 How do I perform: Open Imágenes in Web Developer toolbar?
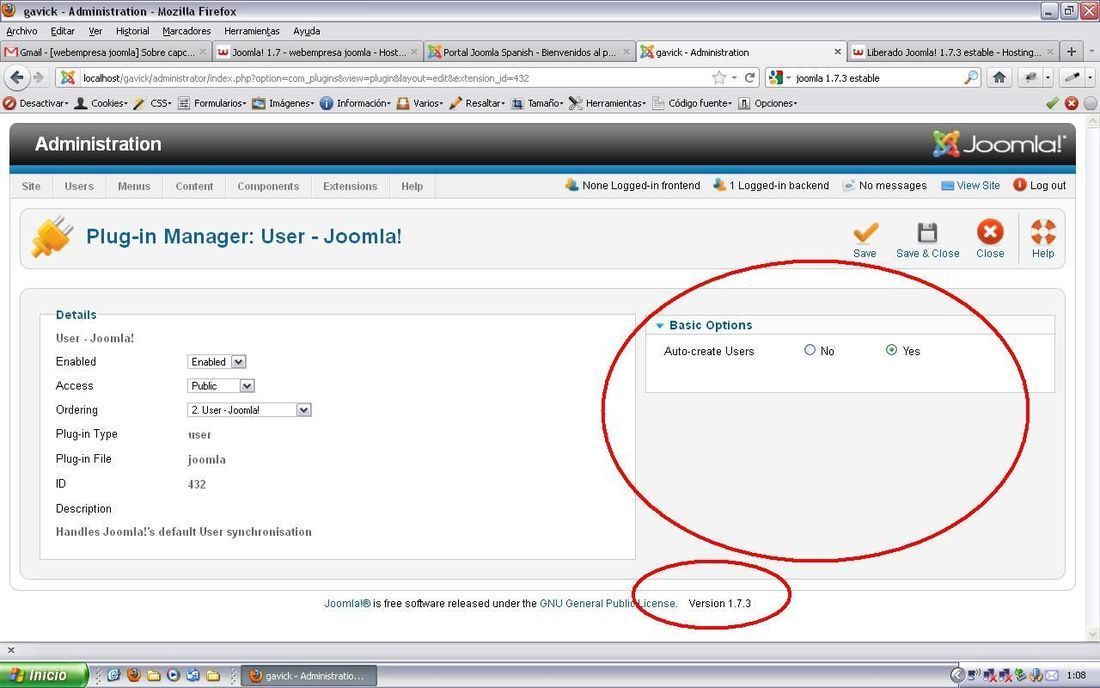pos(283,103)
